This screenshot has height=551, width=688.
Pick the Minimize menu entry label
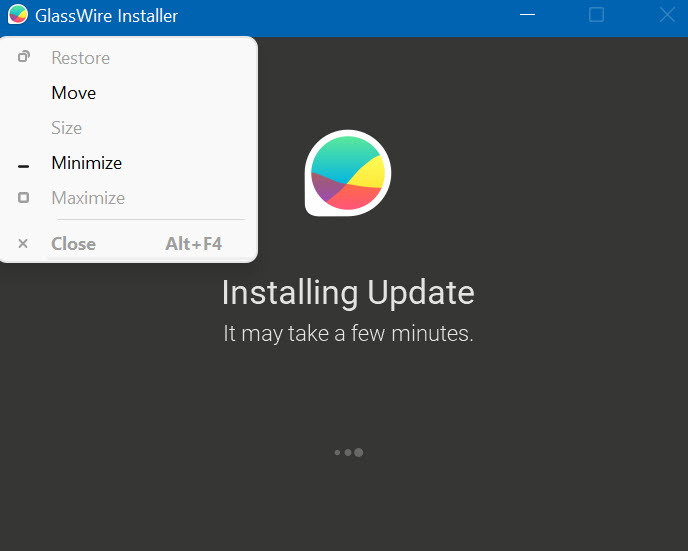(x=86, y=163)
